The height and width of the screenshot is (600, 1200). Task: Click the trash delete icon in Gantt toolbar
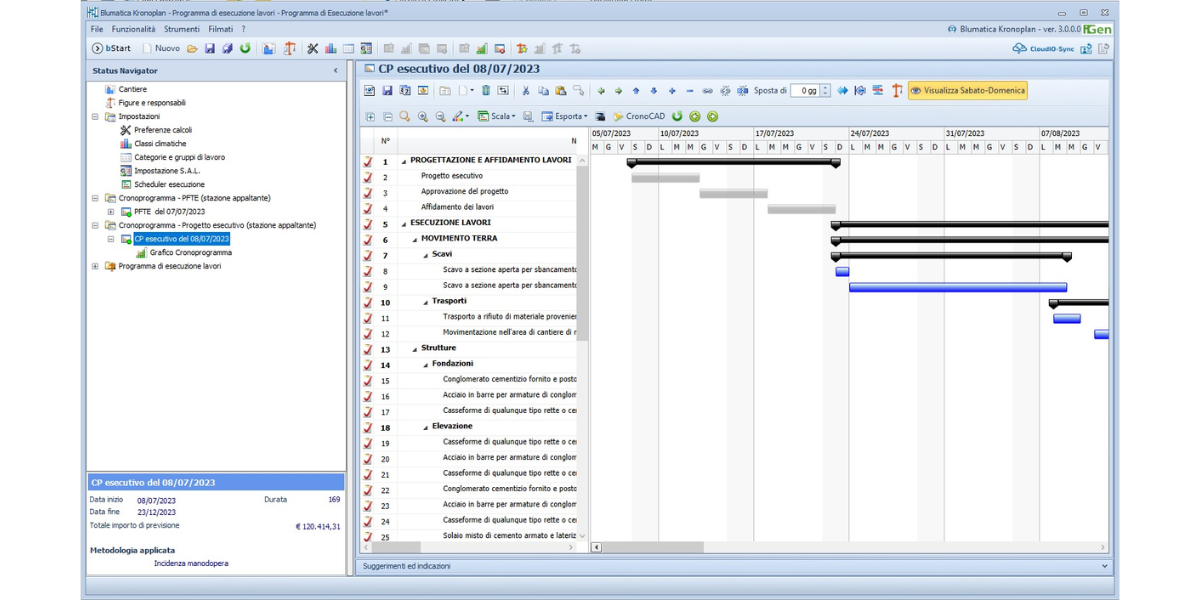point(486,90)
